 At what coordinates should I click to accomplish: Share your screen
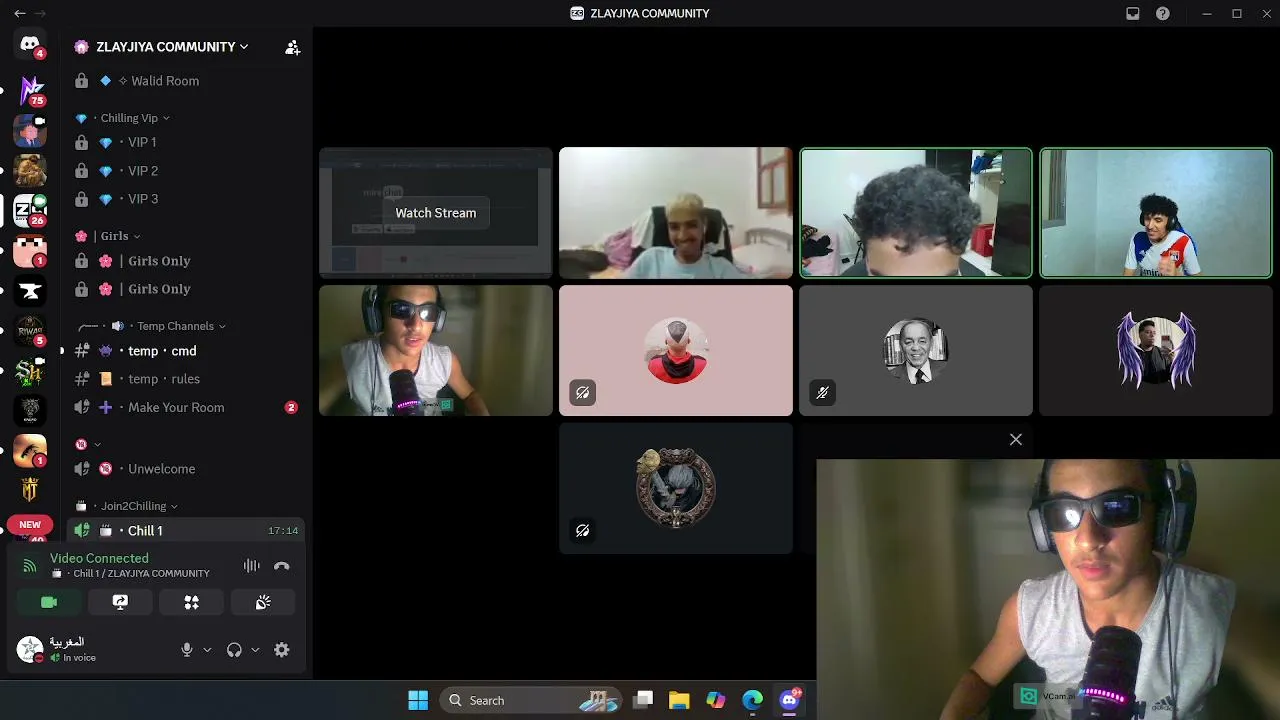(x=120, y=602)
